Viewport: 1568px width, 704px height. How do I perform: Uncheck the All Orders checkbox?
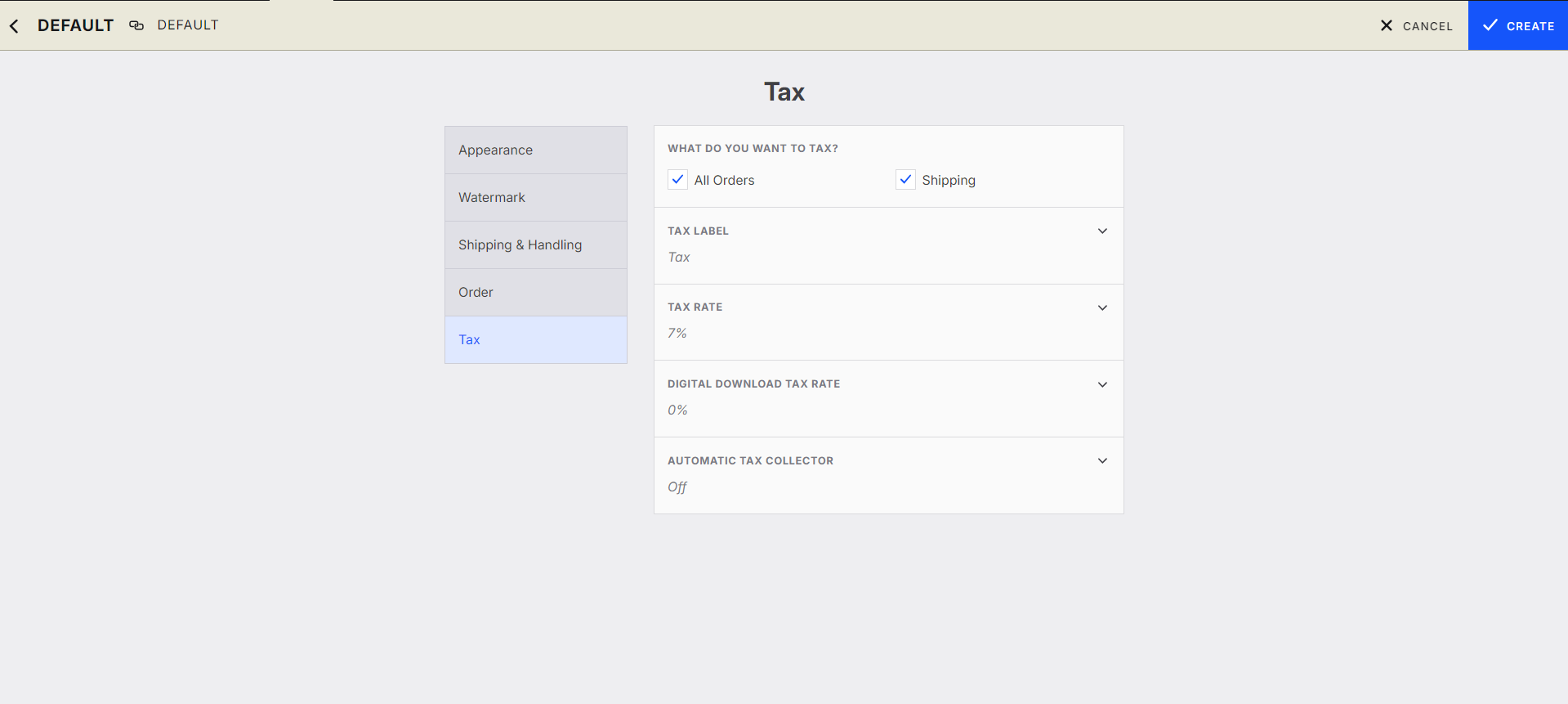tap(677, 180)
